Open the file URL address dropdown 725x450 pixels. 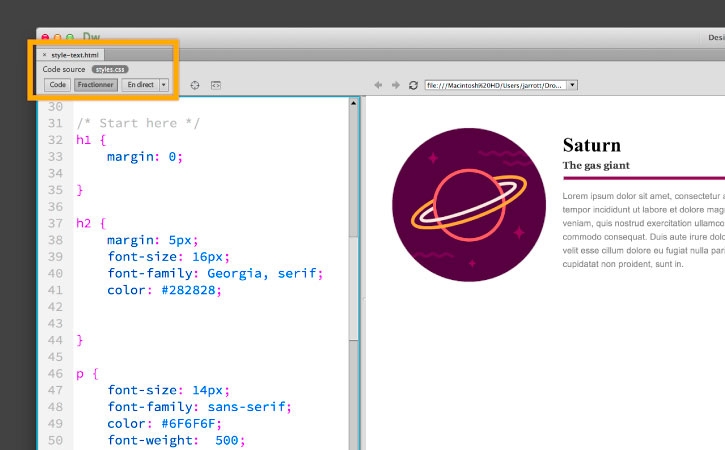click(572, 85)
